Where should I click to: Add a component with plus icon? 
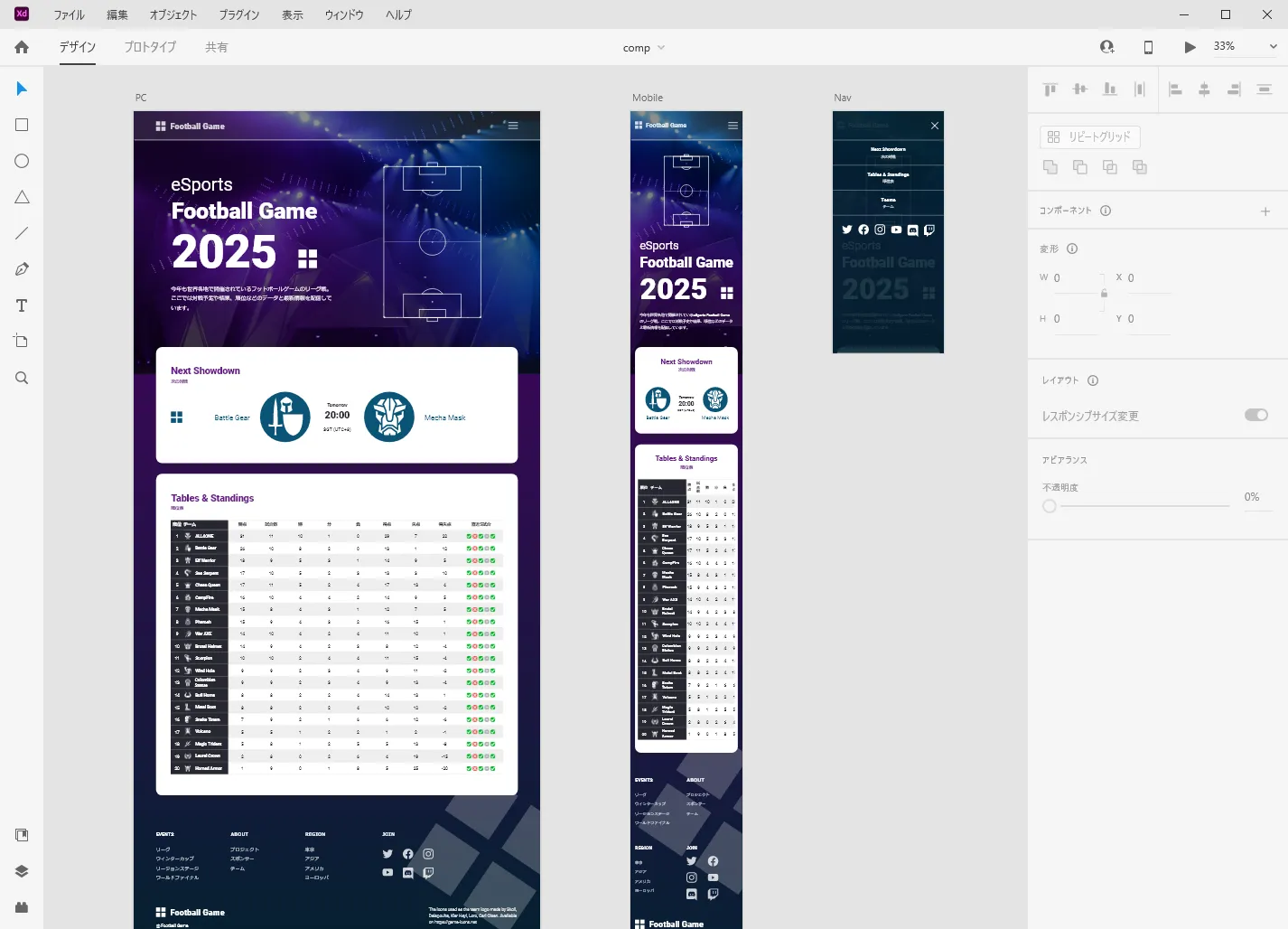[x=1265, y=211]
